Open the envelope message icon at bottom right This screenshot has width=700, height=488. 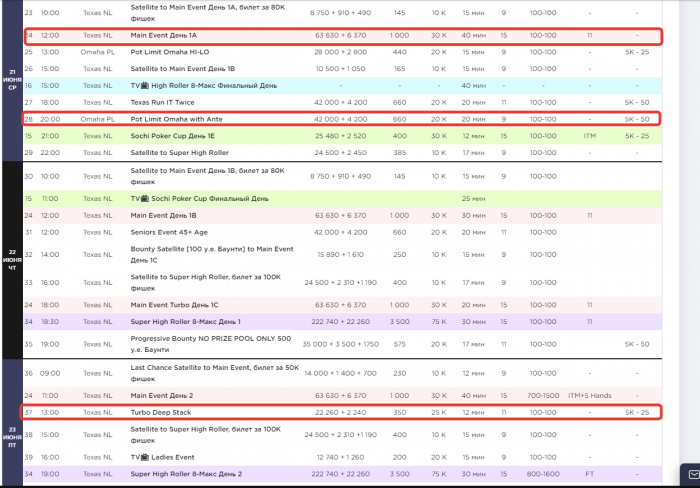point(690,472)
